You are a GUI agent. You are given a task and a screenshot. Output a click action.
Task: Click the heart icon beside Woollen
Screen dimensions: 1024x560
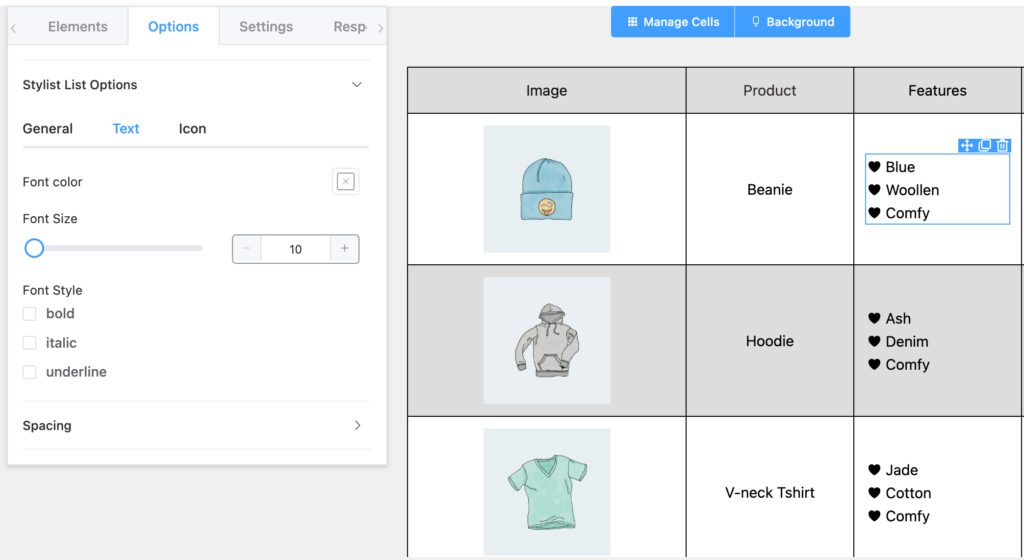[x=874, y=190]
